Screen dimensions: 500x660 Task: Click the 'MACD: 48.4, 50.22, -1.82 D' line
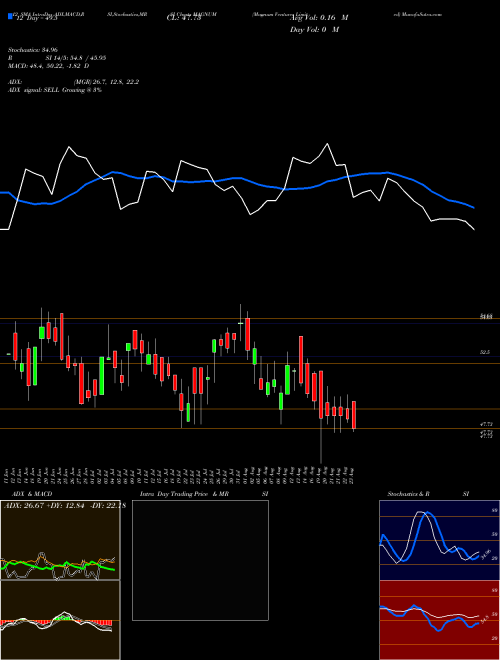click(48, 66)
